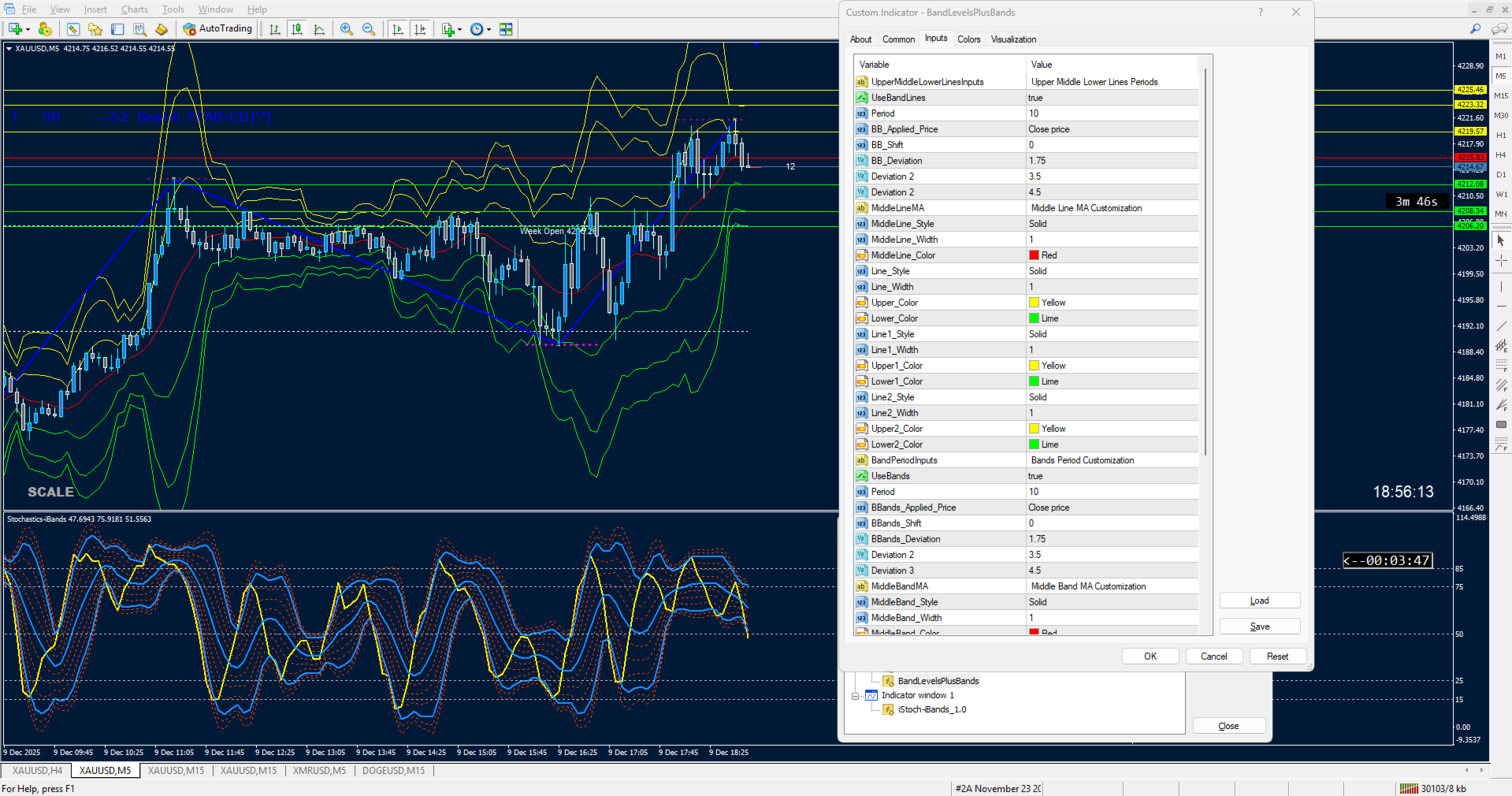Click the Load button
The image size is (1512, 796).
click(x=1259, y=601)
